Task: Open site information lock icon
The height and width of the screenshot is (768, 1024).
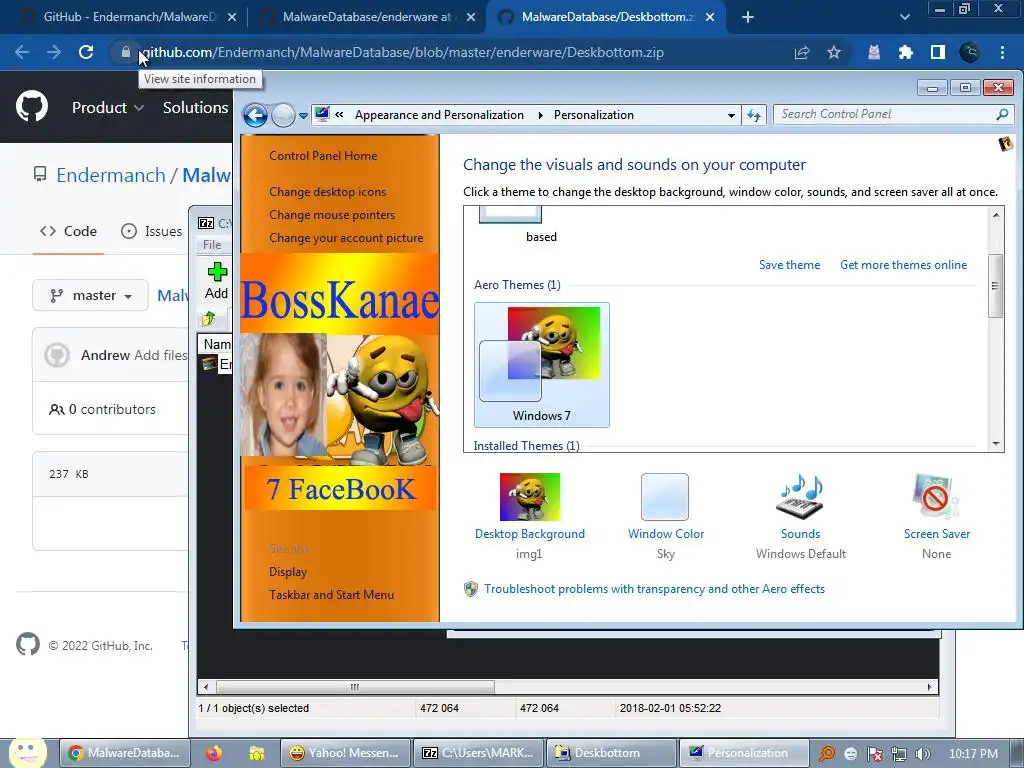Action: click(126, 52)
